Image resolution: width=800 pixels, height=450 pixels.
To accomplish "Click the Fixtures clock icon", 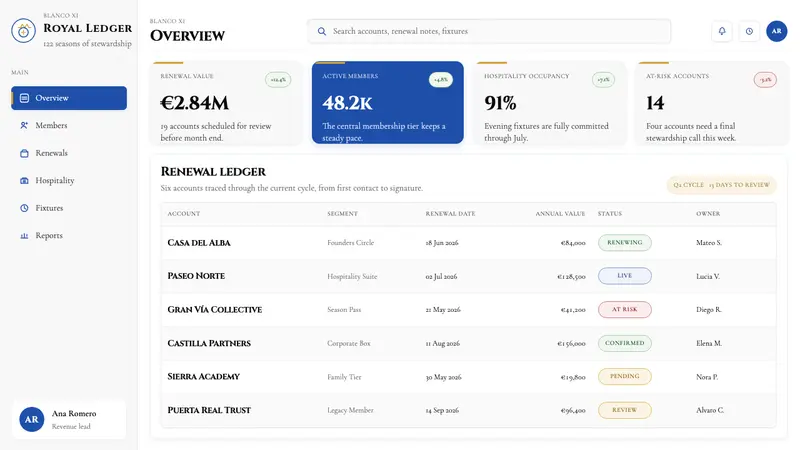I will coord(24,208).
